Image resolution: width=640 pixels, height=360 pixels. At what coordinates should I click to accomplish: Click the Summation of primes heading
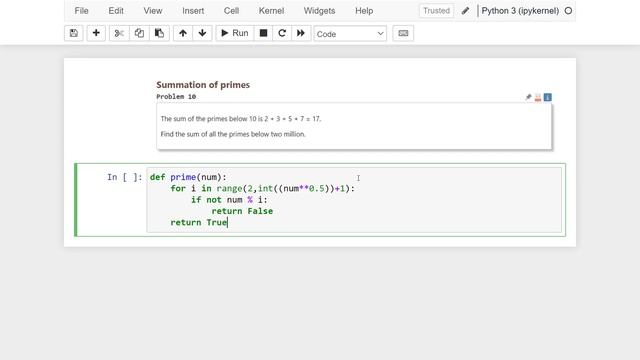tap(203, 85)
